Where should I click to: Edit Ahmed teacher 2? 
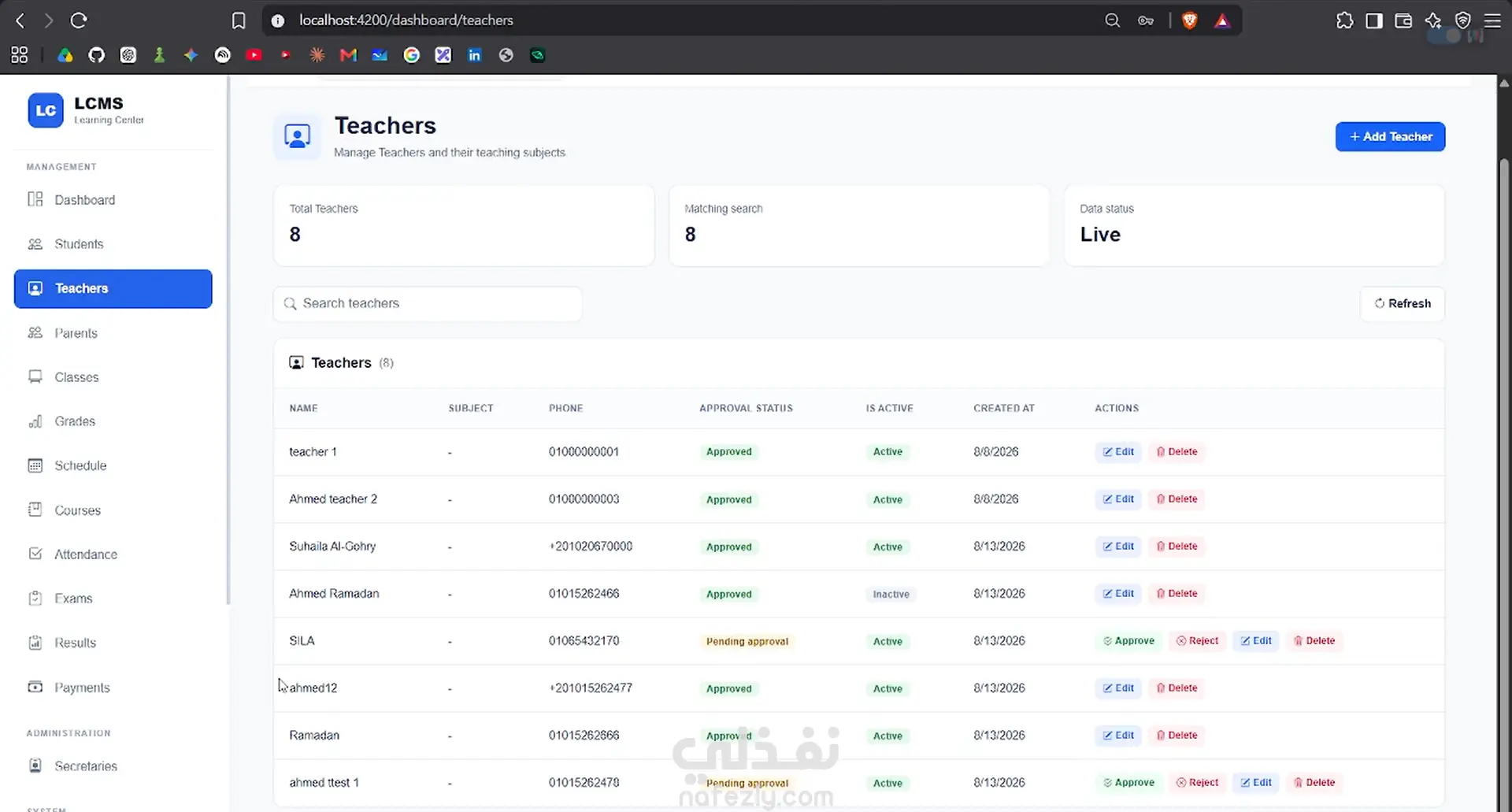click(1118, 499)
